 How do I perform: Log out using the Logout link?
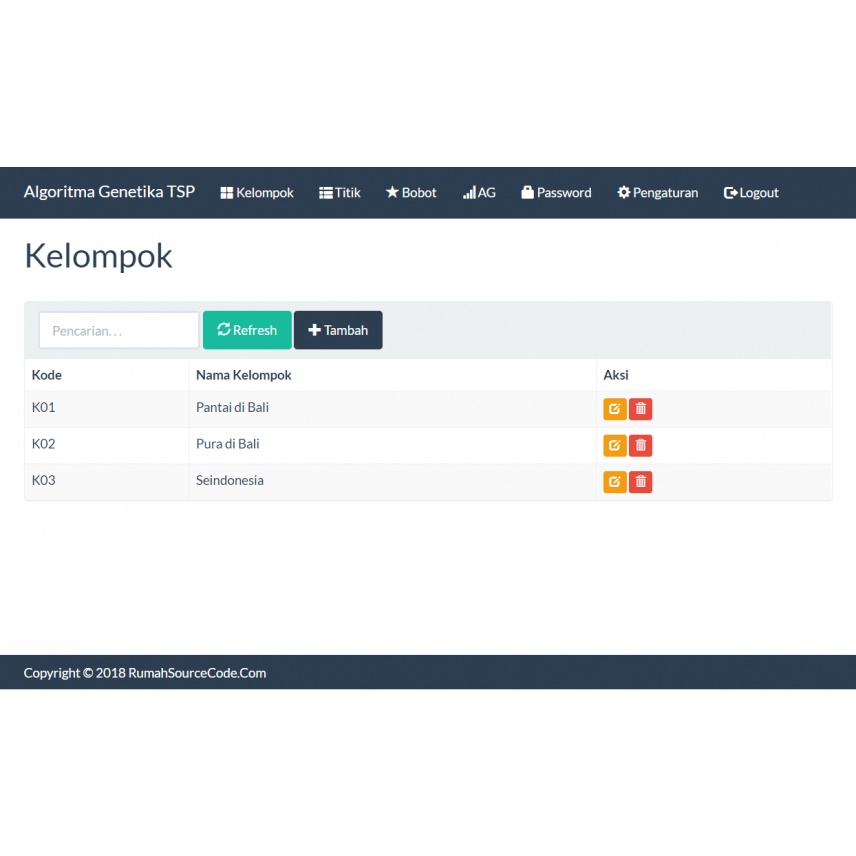[751, 193]
